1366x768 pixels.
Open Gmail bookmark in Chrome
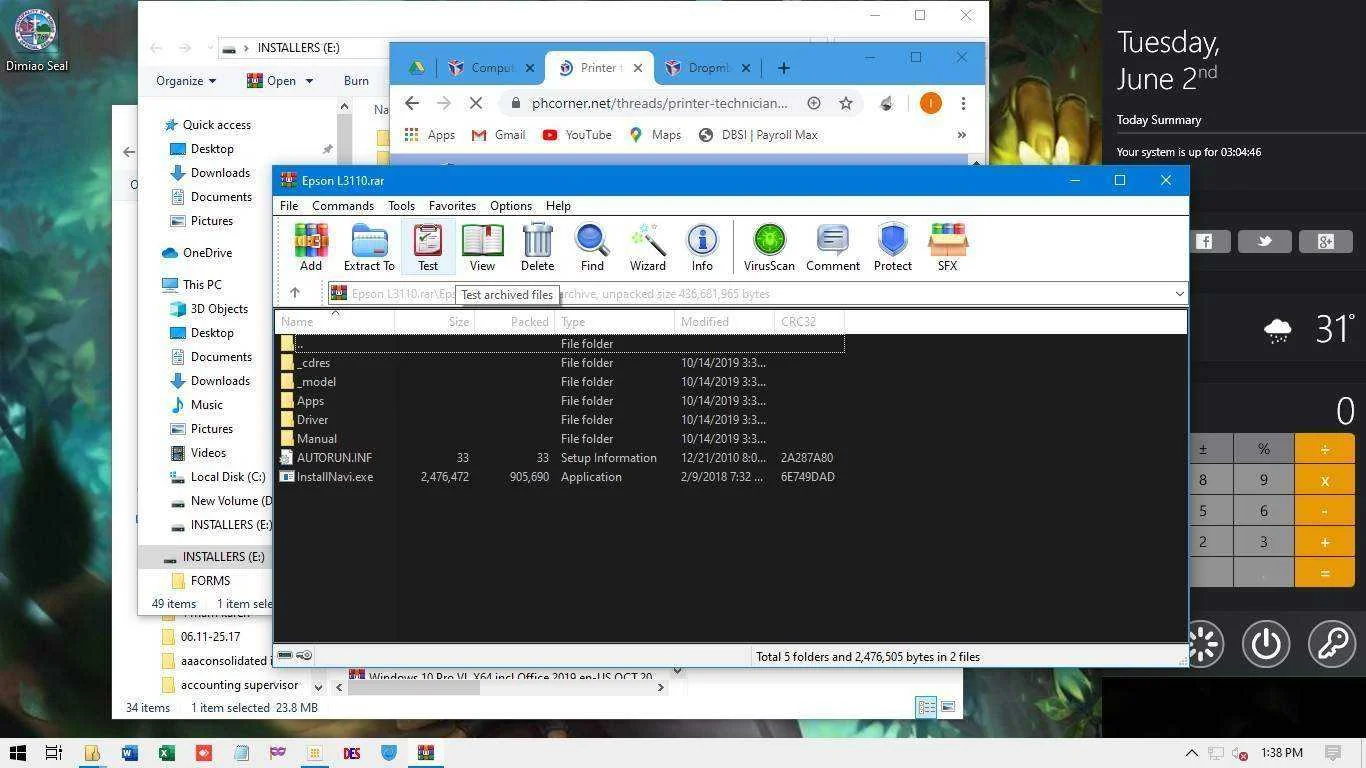click(498, 135)
